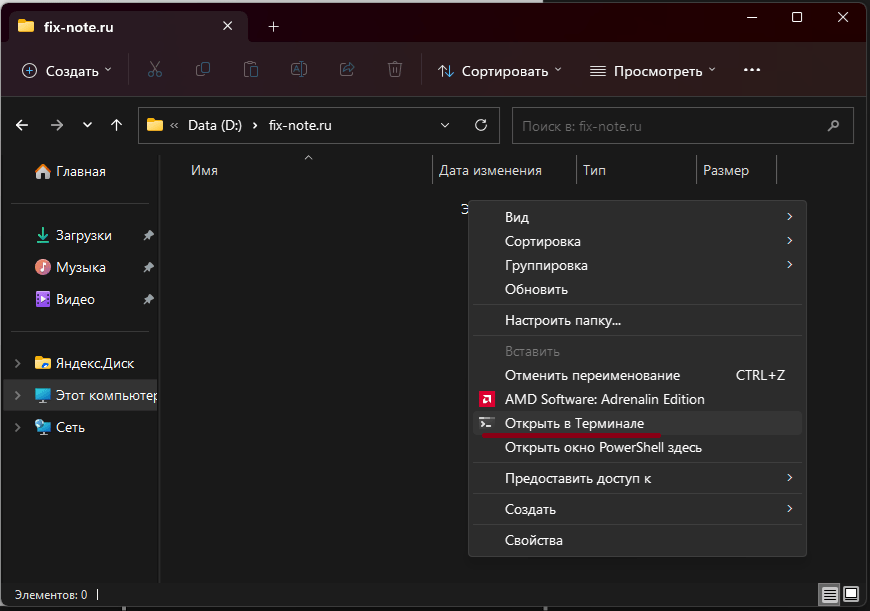Click the Cut scissors icon

pyautogui.click(x=155, y=70)
